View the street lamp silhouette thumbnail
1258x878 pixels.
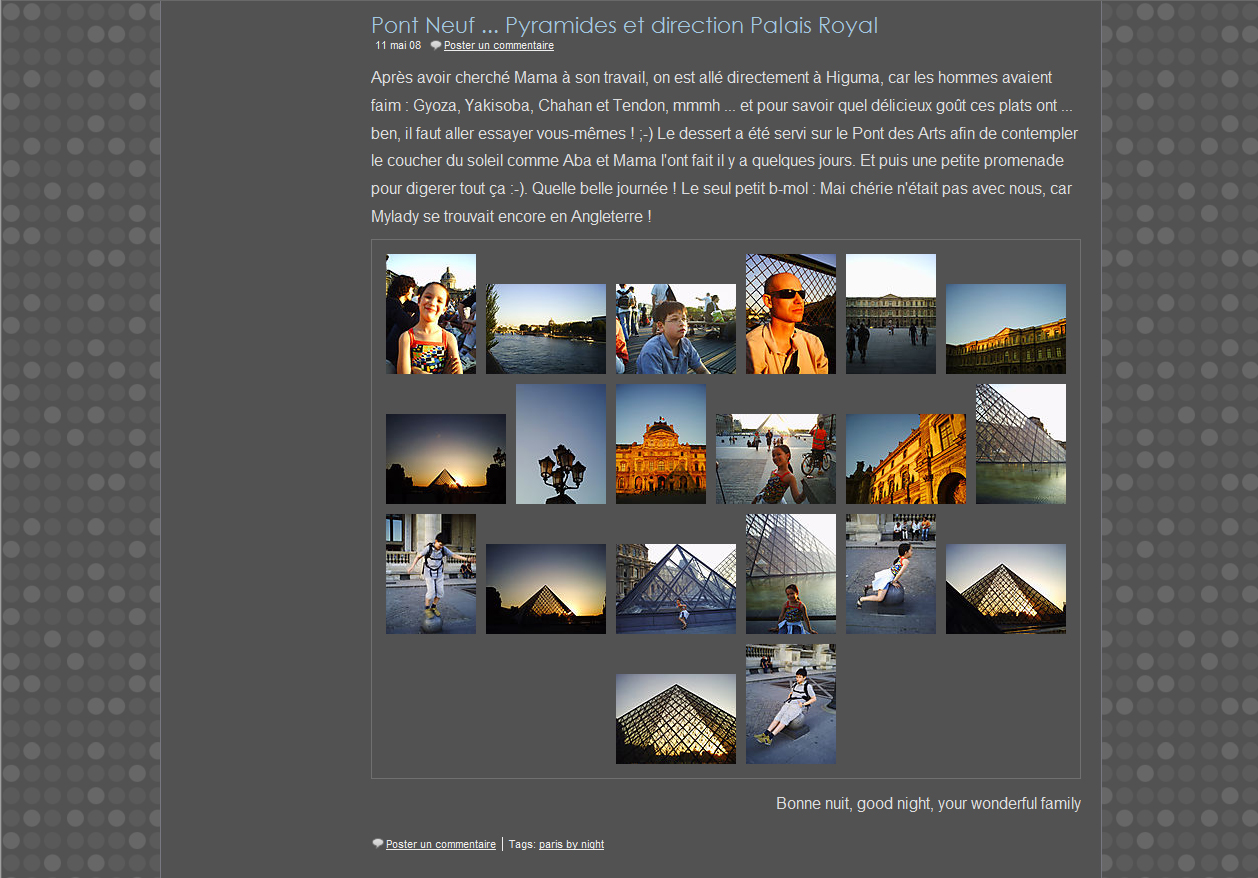pyautogui.click(x=561, y=444)
